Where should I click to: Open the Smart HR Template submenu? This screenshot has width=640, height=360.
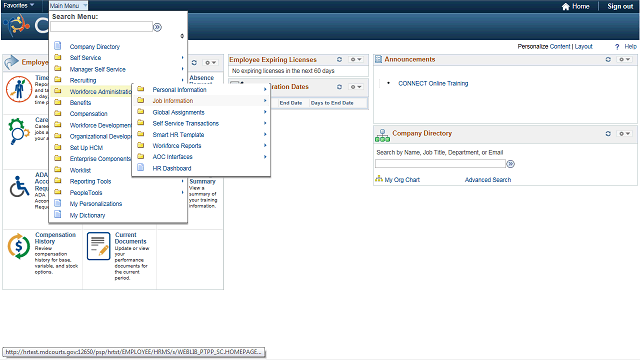[178, 135]
